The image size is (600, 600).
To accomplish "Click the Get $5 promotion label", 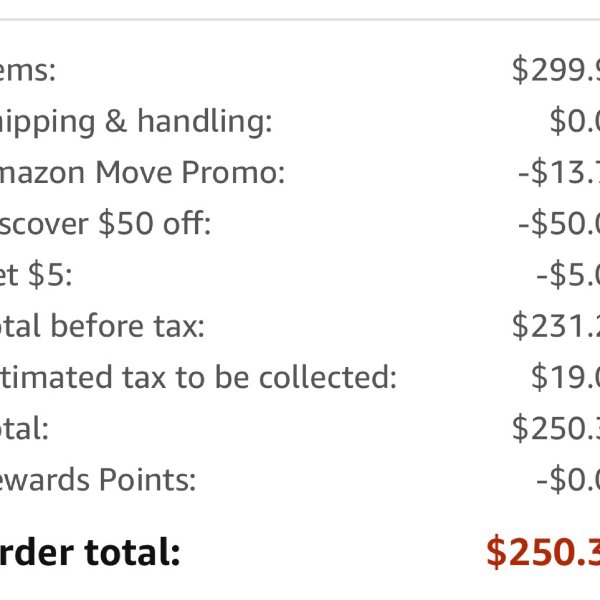I will pyautogui.click(x=36, y=275).
